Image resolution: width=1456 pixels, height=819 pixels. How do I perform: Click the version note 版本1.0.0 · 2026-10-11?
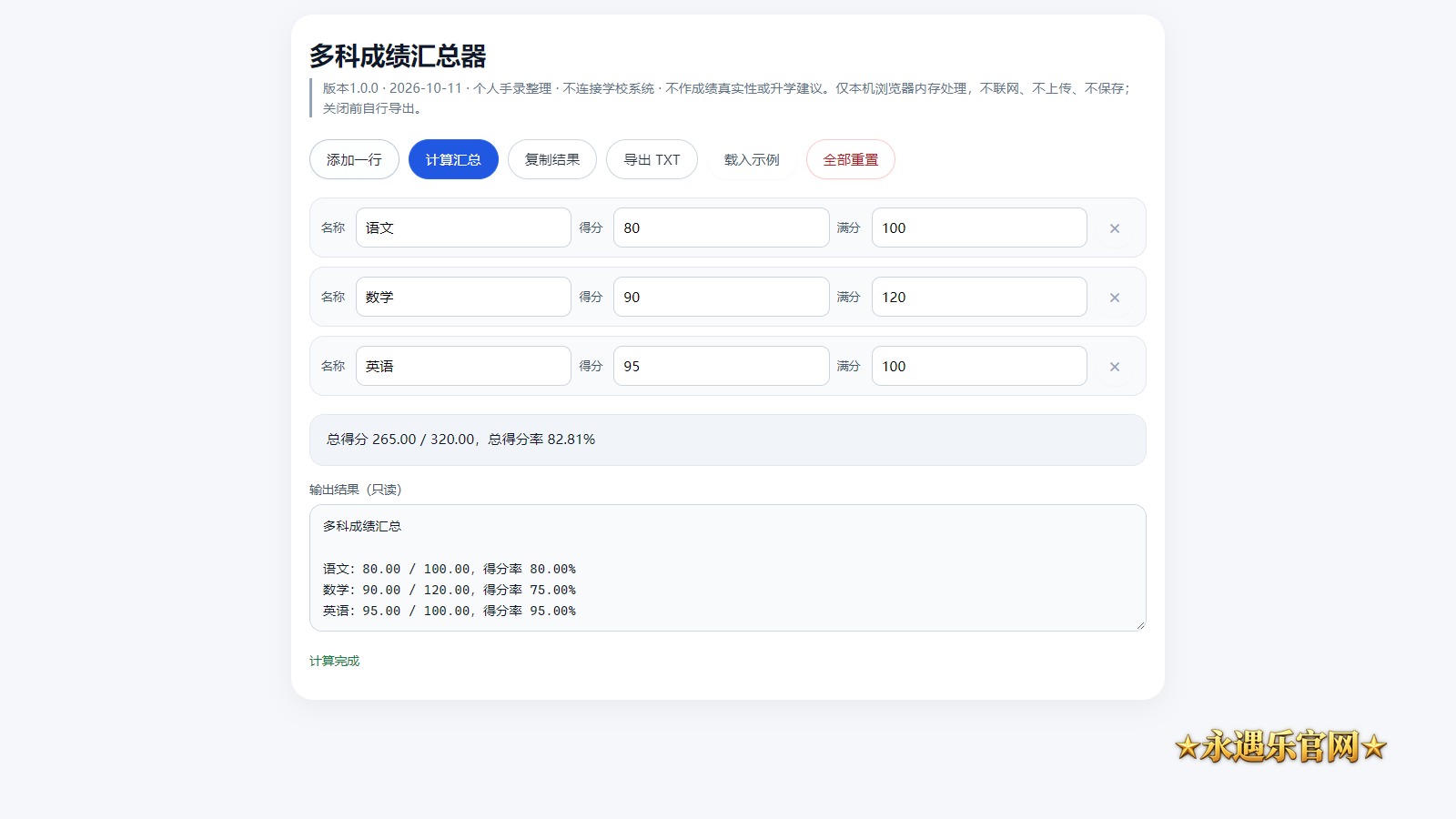point(392,88)
